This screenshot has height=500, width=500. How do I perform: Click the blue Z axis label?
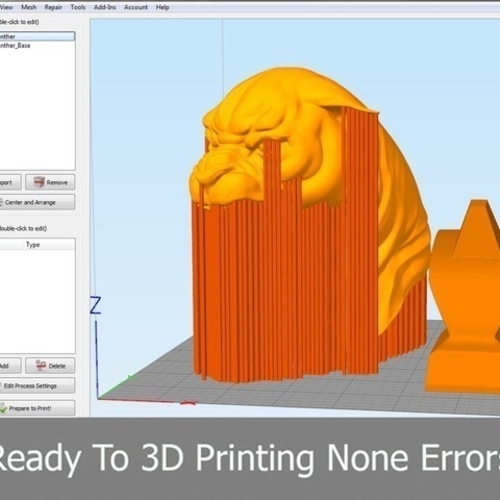[x=96, y=305]
